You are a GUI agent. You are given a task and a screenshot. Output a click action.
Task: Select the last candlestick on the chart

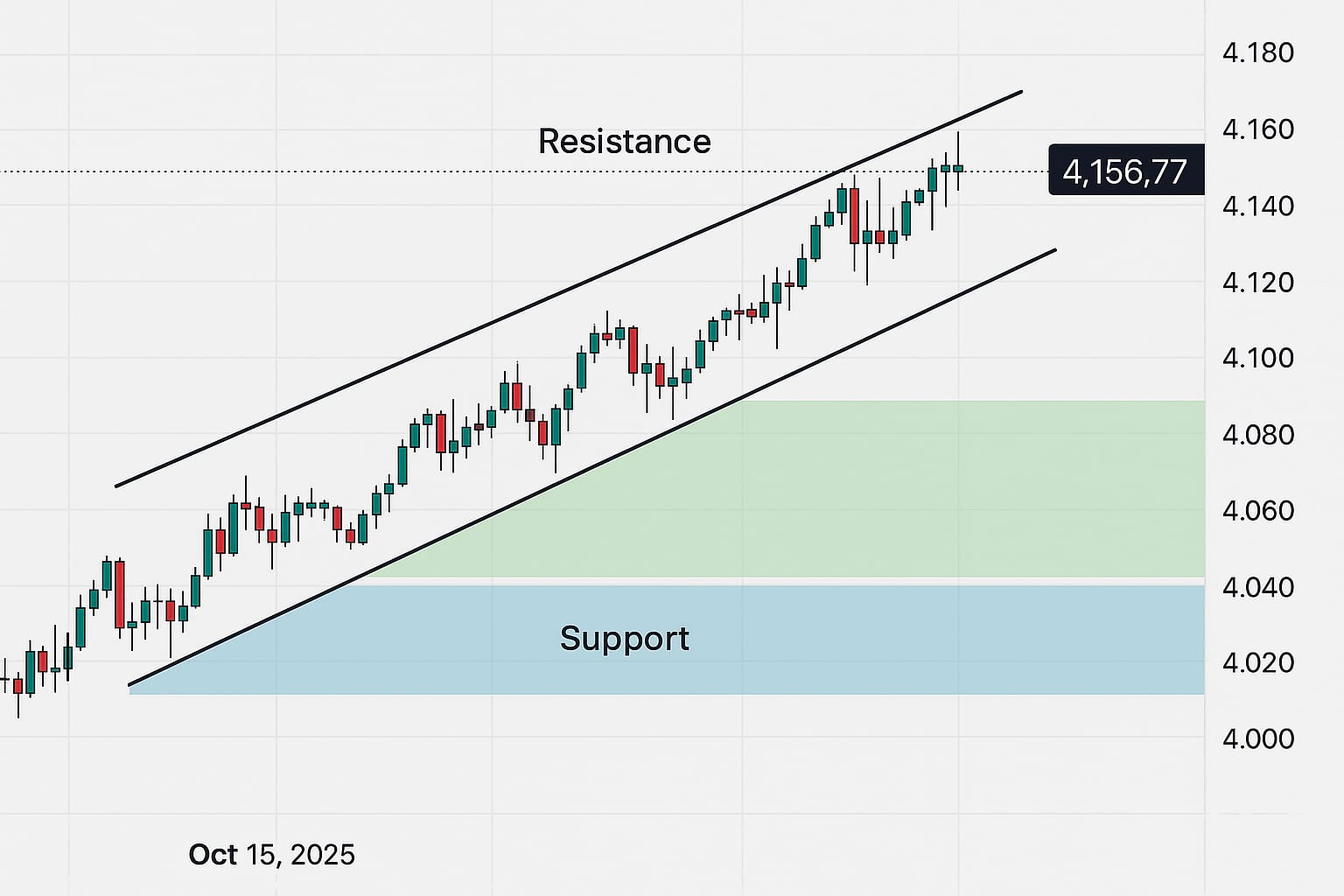click(958, 167)
